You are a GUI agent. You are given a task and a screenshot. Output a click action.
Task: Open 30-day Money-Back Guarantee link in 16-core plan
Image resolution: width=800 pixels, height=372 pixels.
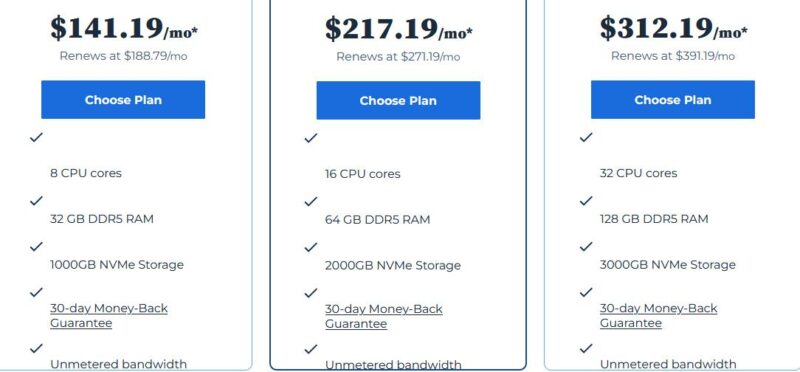click(384, 316)
